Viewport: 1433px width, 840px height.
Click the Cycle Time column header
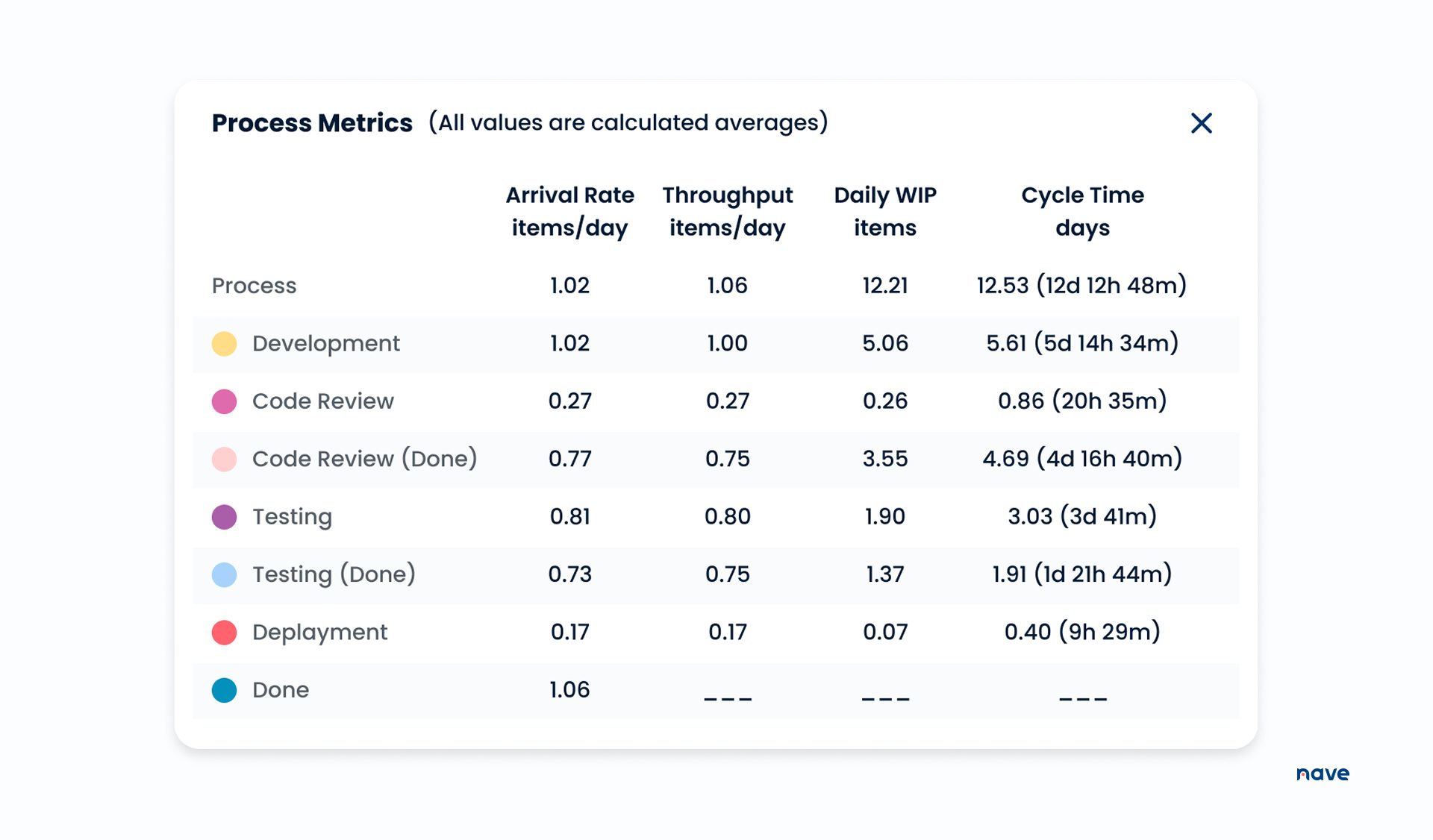click(x=1082, y=211)
